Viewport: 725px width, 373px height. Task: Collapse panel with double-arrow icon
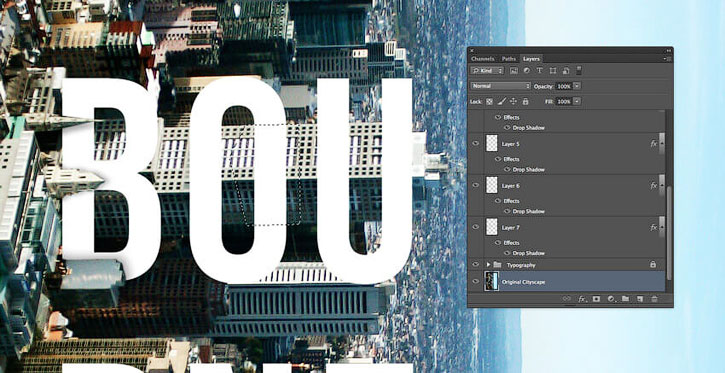[x=668, y=50]
